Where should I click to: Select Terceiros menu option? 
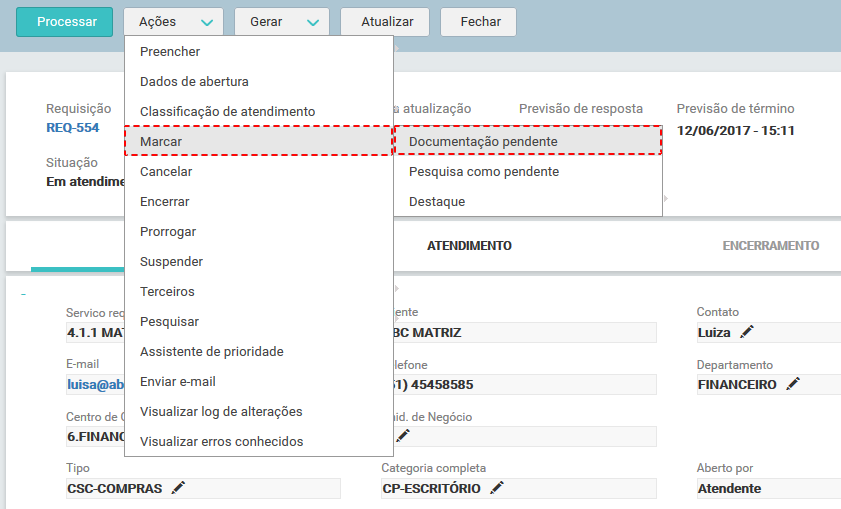[x=259, y=292]
